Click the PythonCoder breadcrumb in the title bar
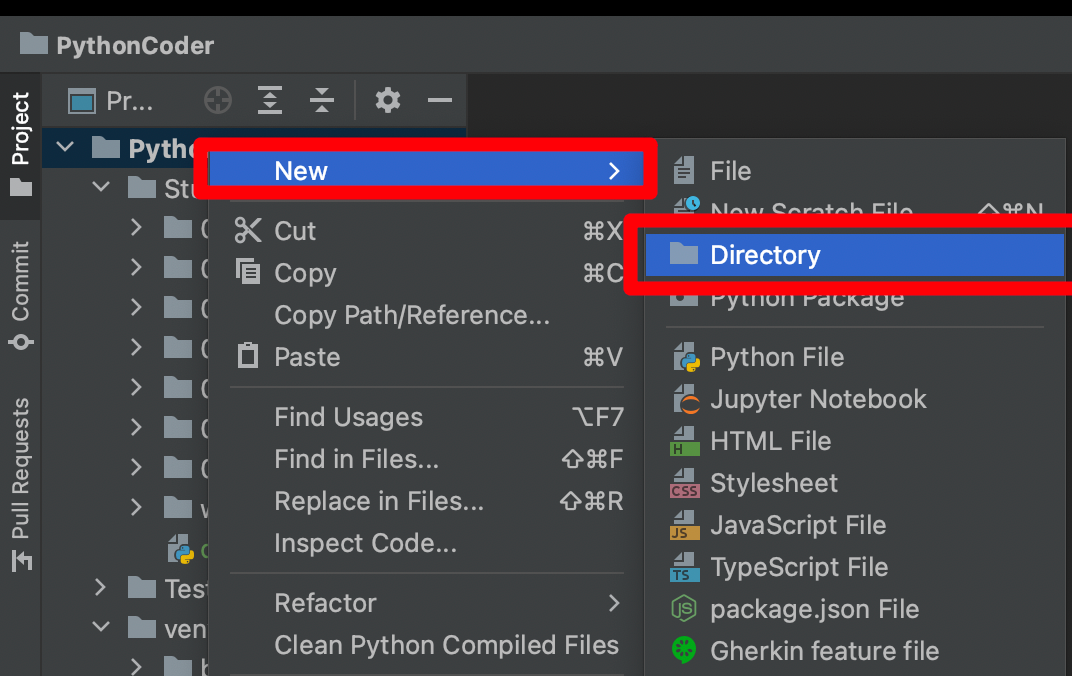 pos(116,45)
